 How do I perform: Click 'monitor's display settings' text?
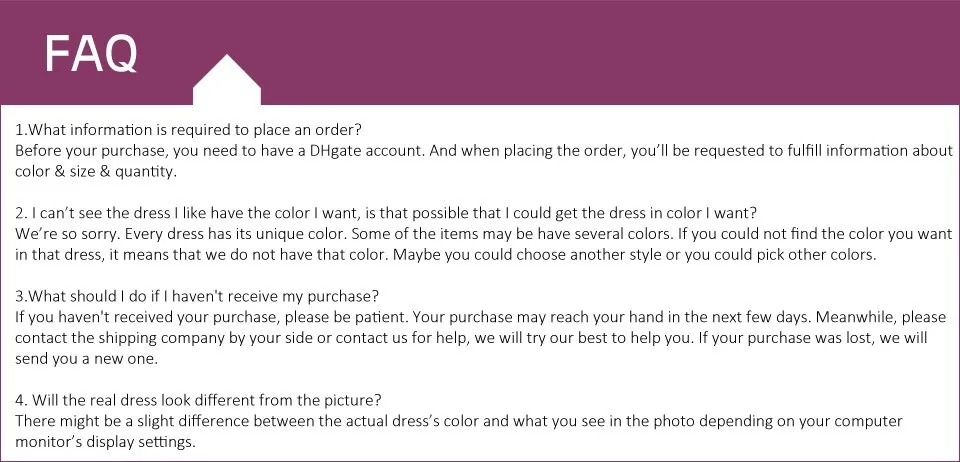tap(105, 442)
